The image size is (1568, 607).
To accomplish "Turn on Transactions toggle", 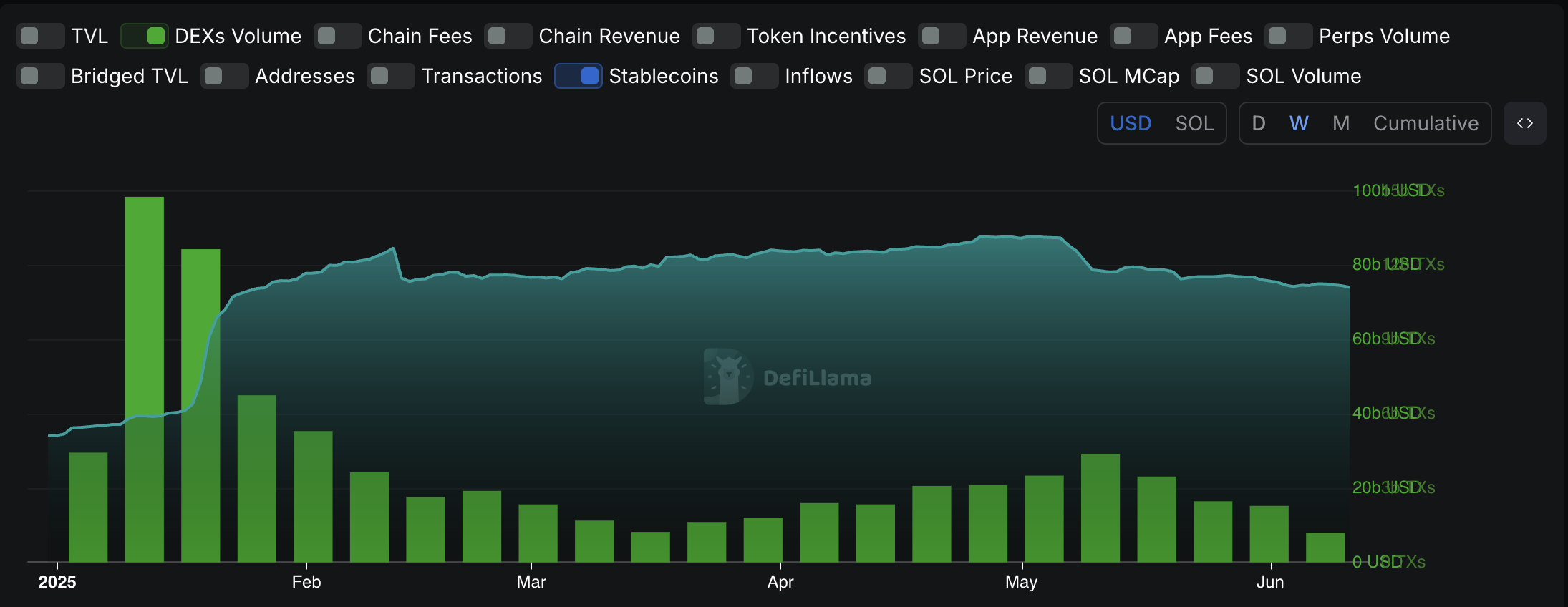I will click(x=391, y=76).
